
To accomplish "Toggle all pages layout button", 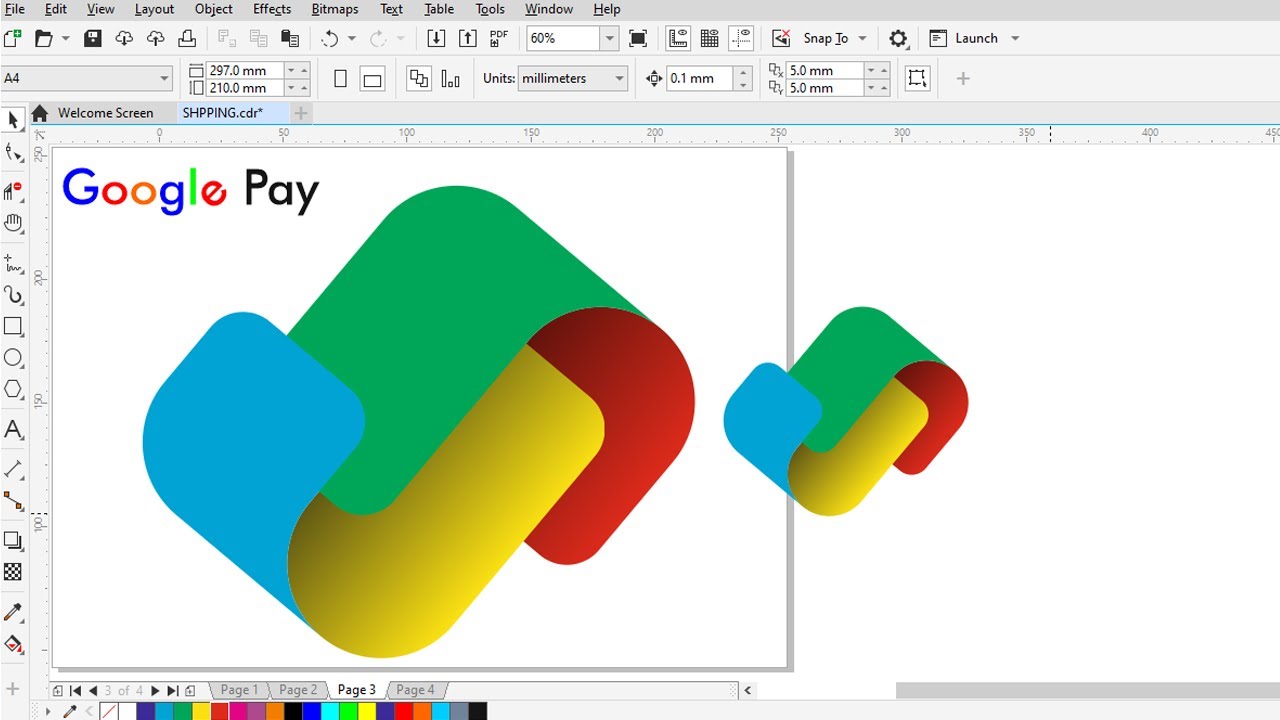I will coord(419,79).
